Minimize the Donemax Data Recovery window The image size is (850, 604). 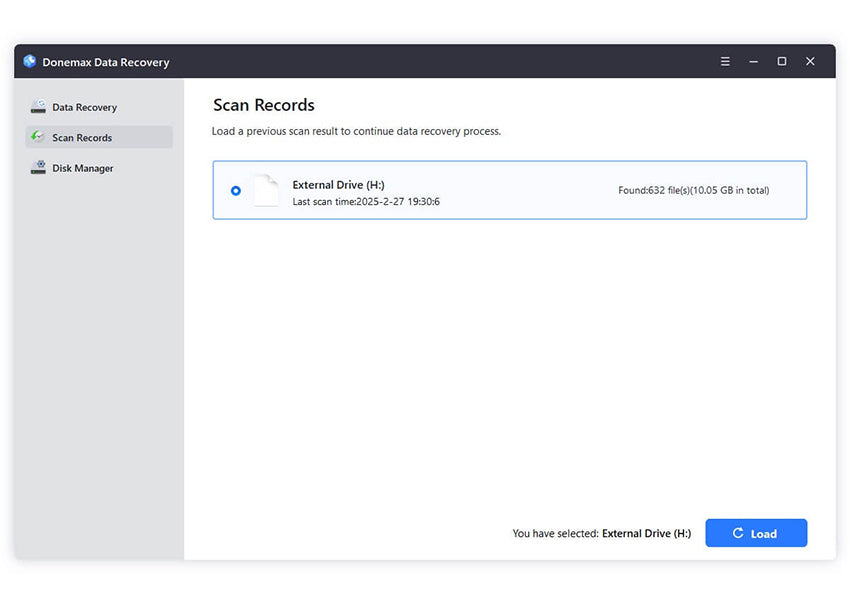click(x=754, y=61)
